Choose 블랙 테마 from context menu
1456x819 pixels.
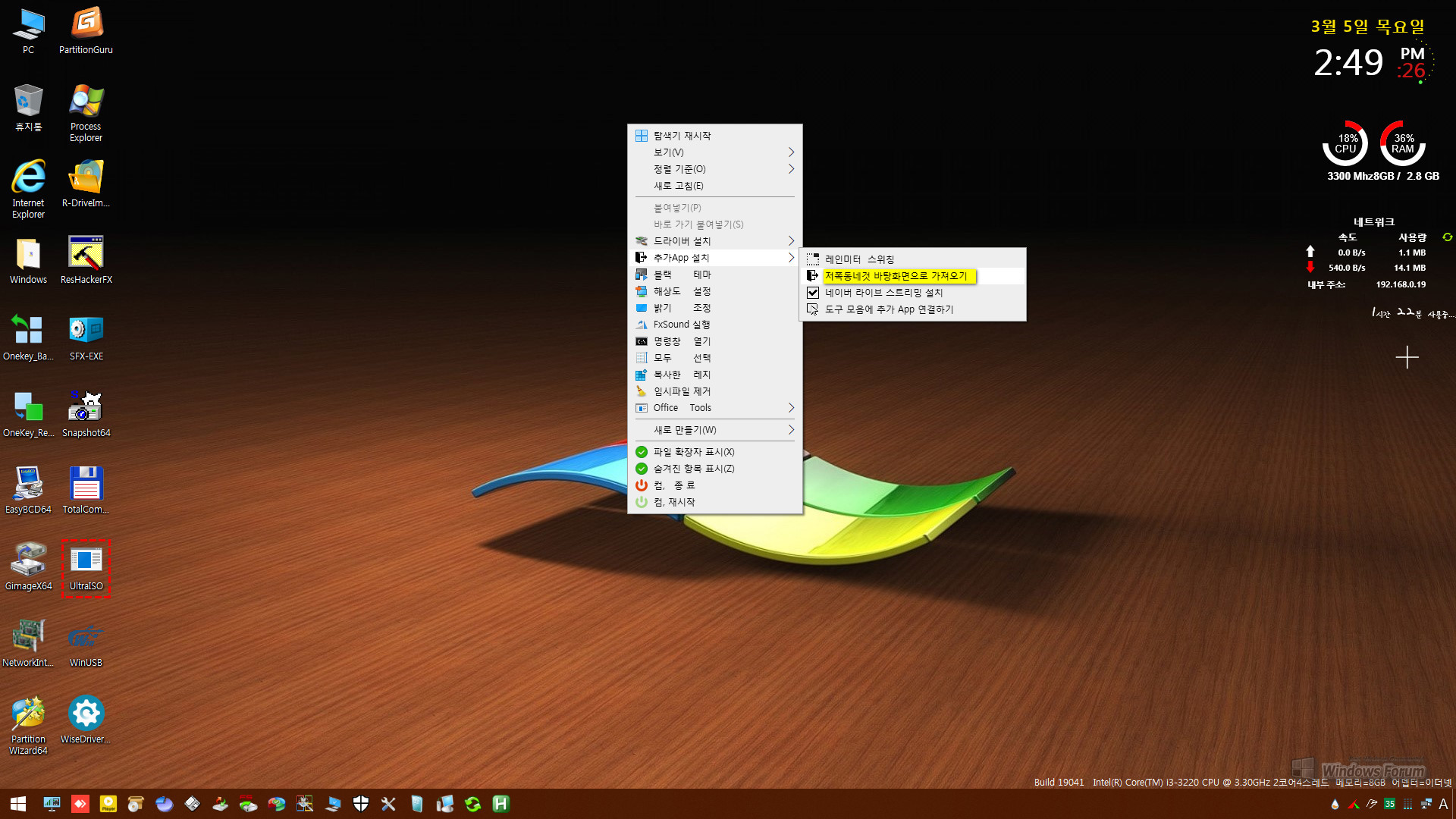tap(715, 275)
